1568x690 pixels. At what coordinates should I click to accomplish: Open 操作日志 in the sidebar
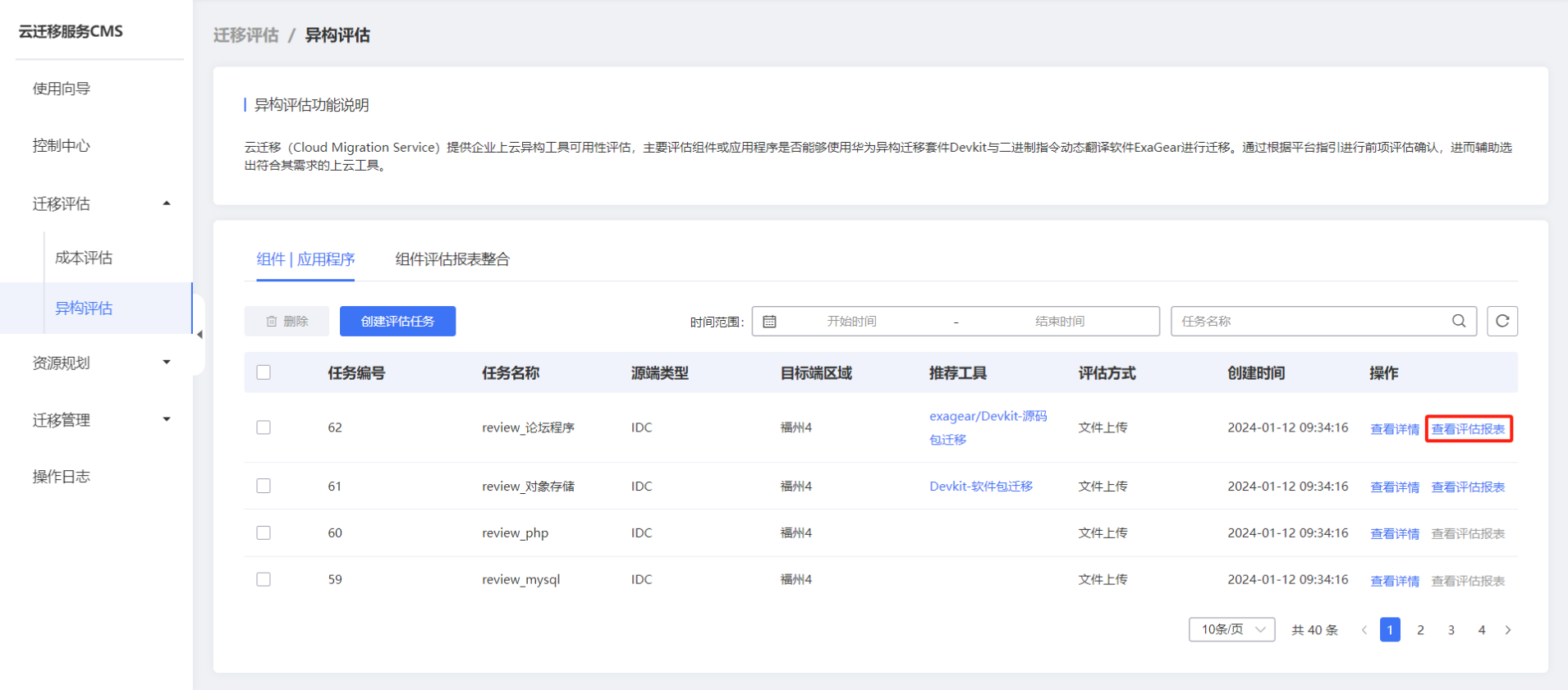(62, 477)
